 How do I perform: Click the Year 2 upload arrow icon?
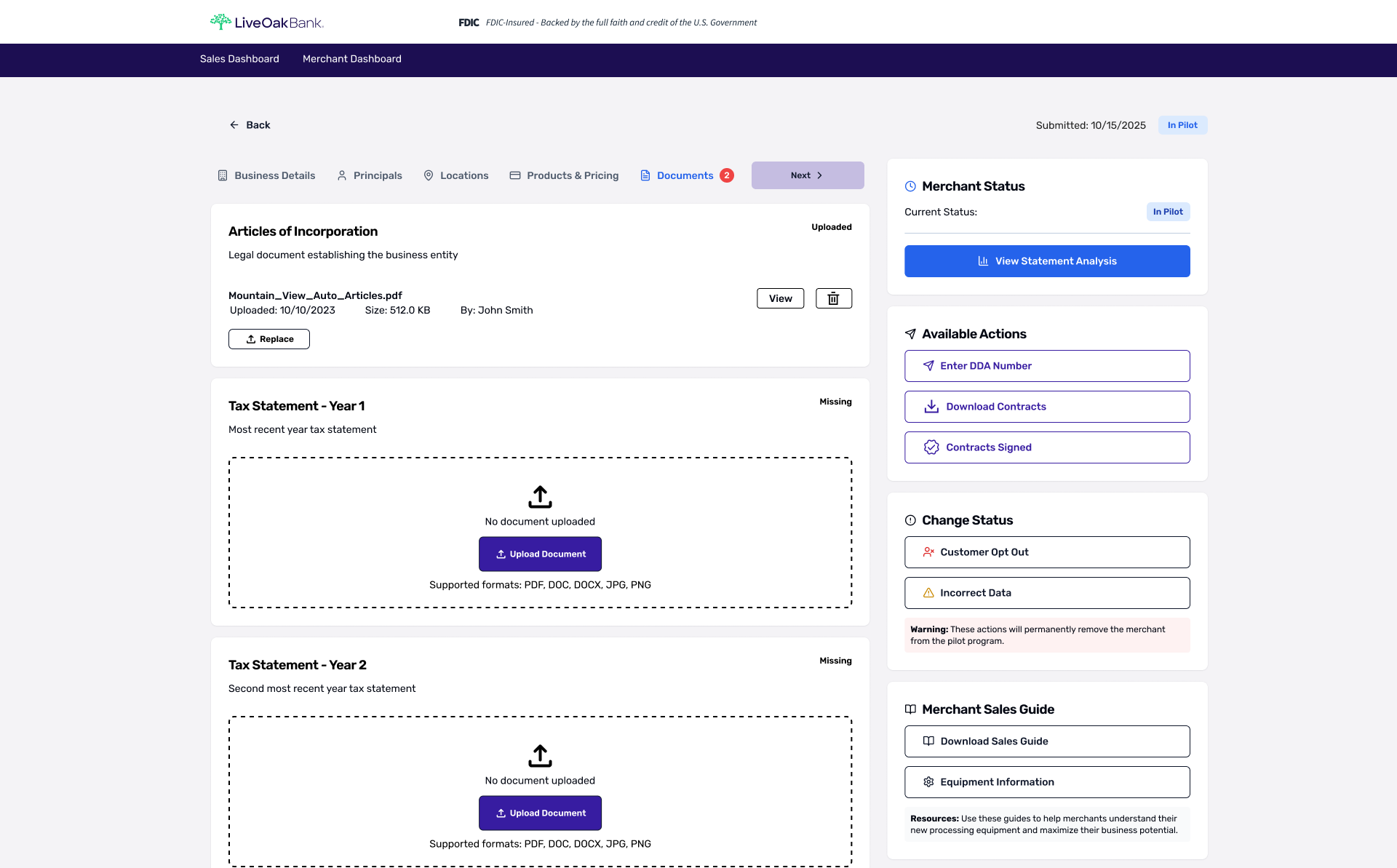click(x=540, y=756)
